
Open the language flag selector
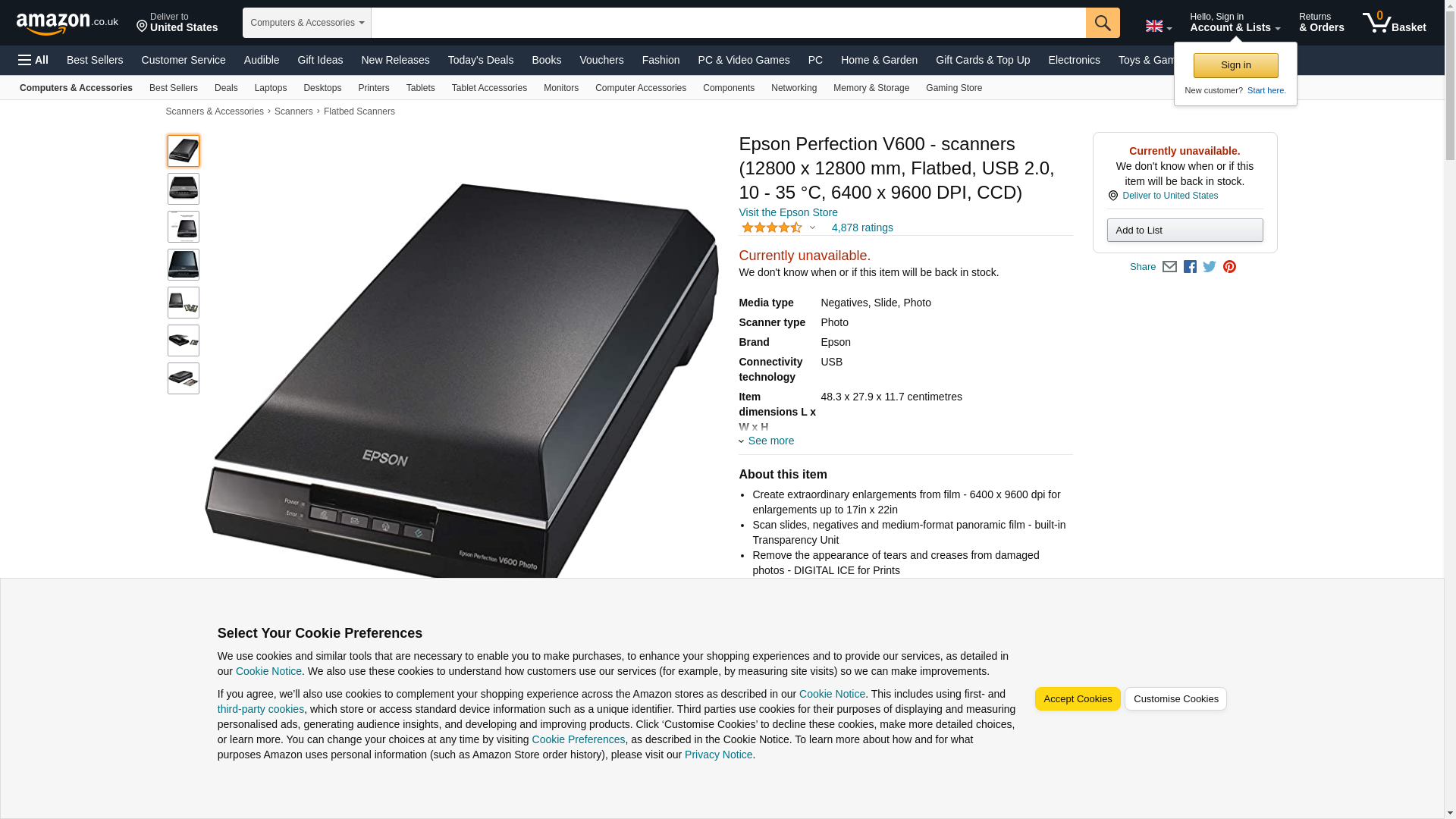click(1158, 26)
